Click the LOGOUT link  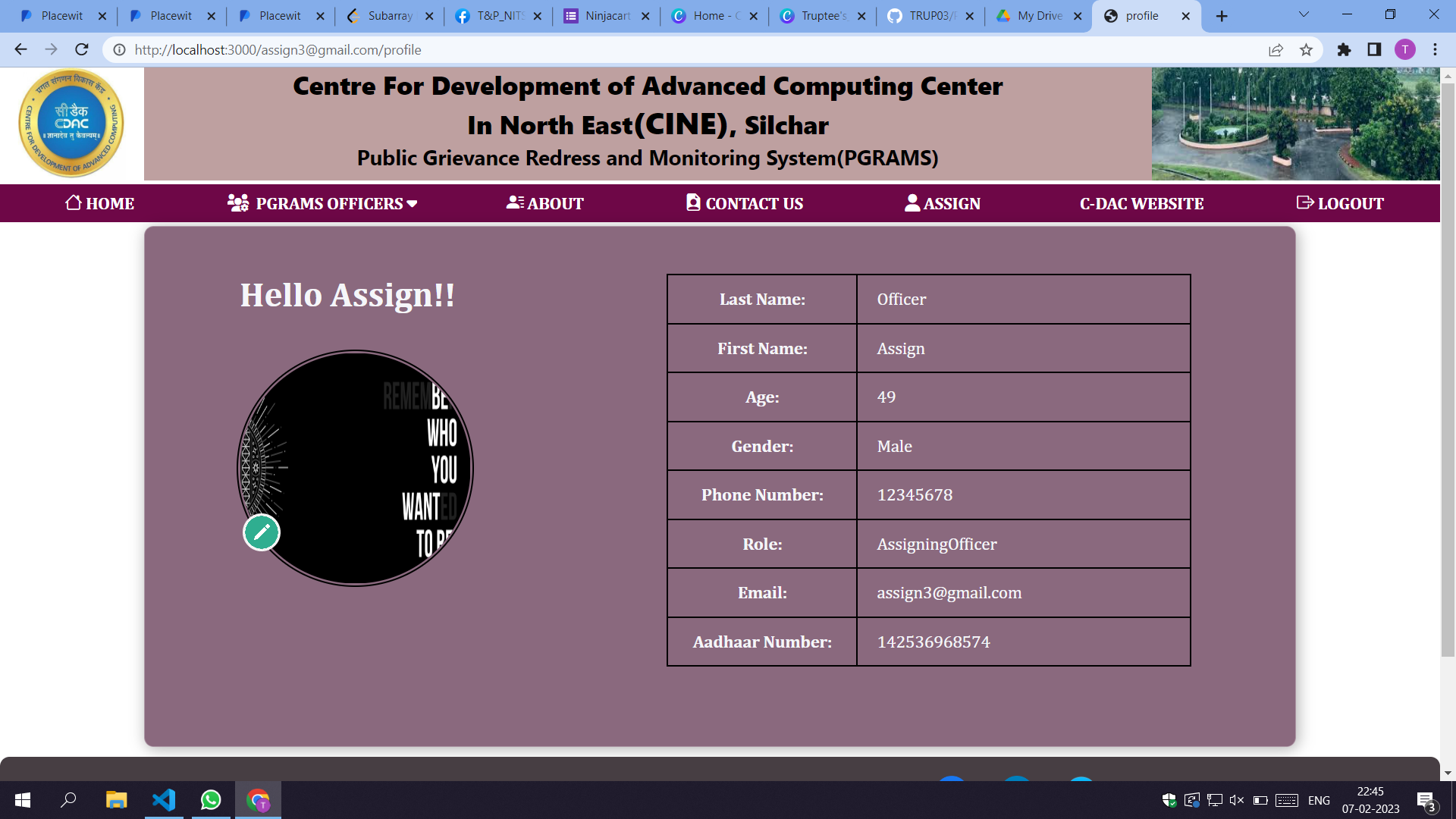click(x=1340, y=203)
